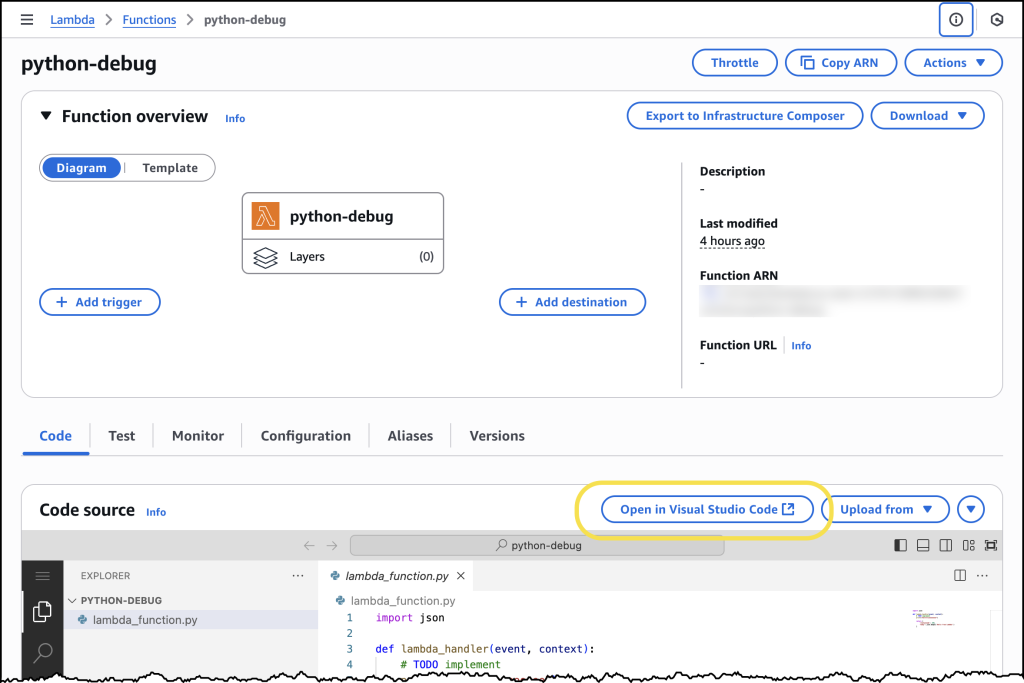Click the Copy icon in the editor activity bar

[x=43, y=611]
